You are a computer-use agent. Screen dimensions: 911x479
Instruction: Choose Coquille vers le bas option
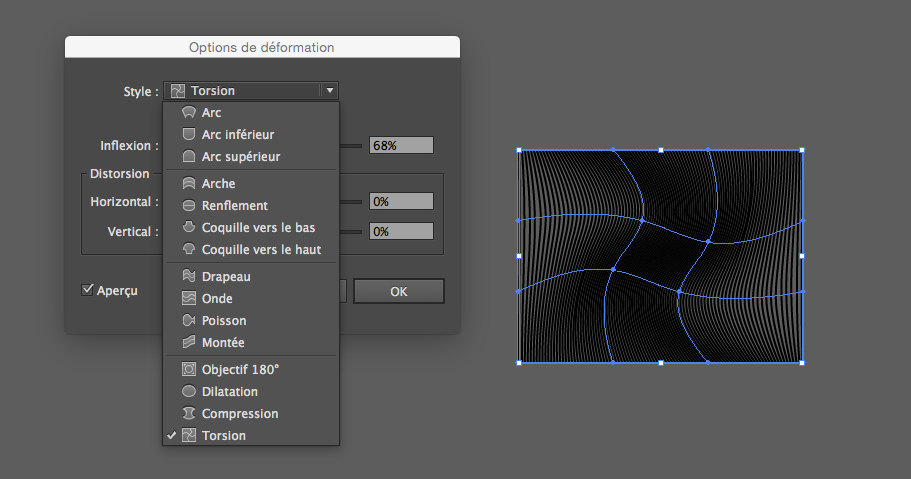(258, 228)
